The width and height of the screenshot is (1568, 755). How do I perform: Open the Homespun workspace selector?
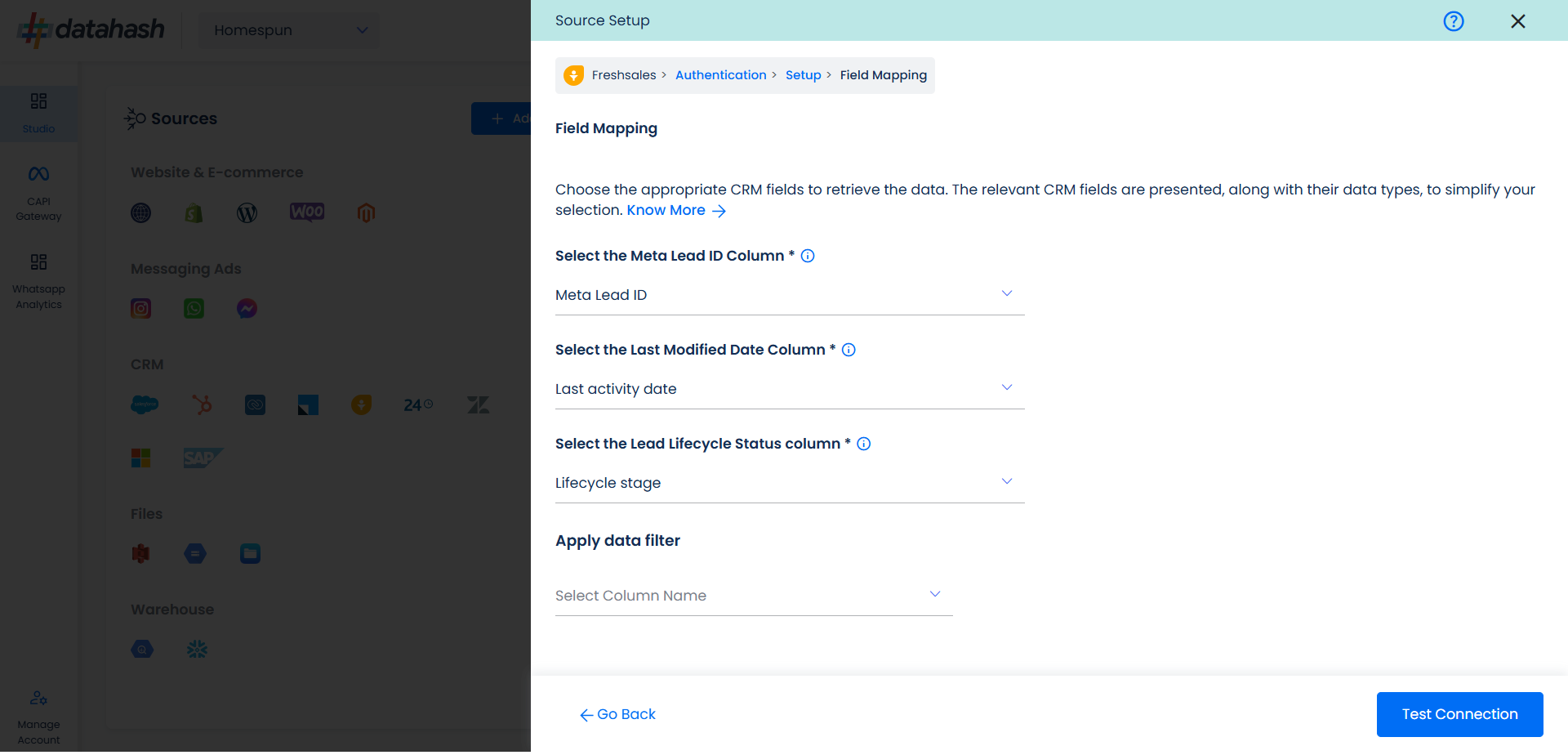point(289,30)
